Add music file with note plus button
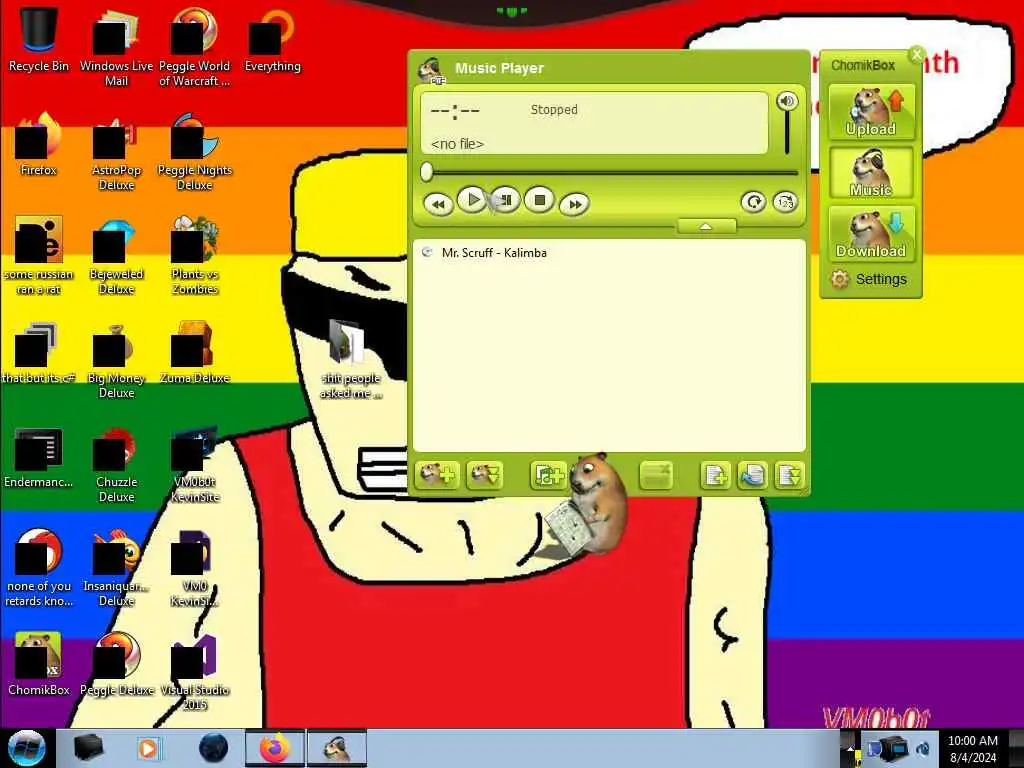 click(x=548, y=475)
